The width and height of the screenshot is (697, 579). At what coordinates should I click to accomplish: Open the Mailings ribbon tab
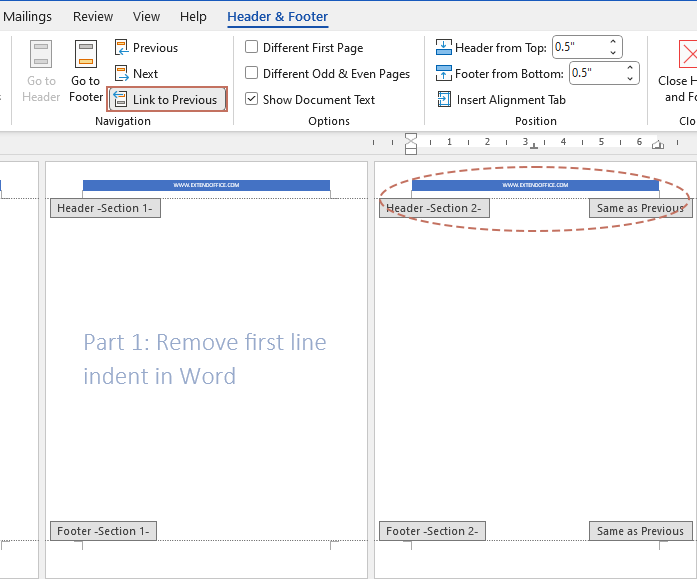28,16
